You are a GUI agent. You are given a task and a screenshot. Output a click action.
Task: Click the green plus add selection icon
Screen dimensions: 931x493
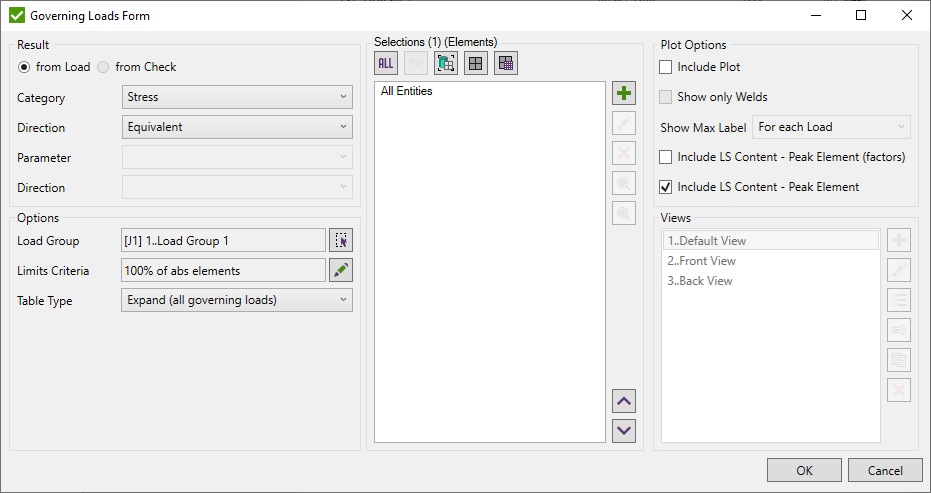(x=624, y=94)
